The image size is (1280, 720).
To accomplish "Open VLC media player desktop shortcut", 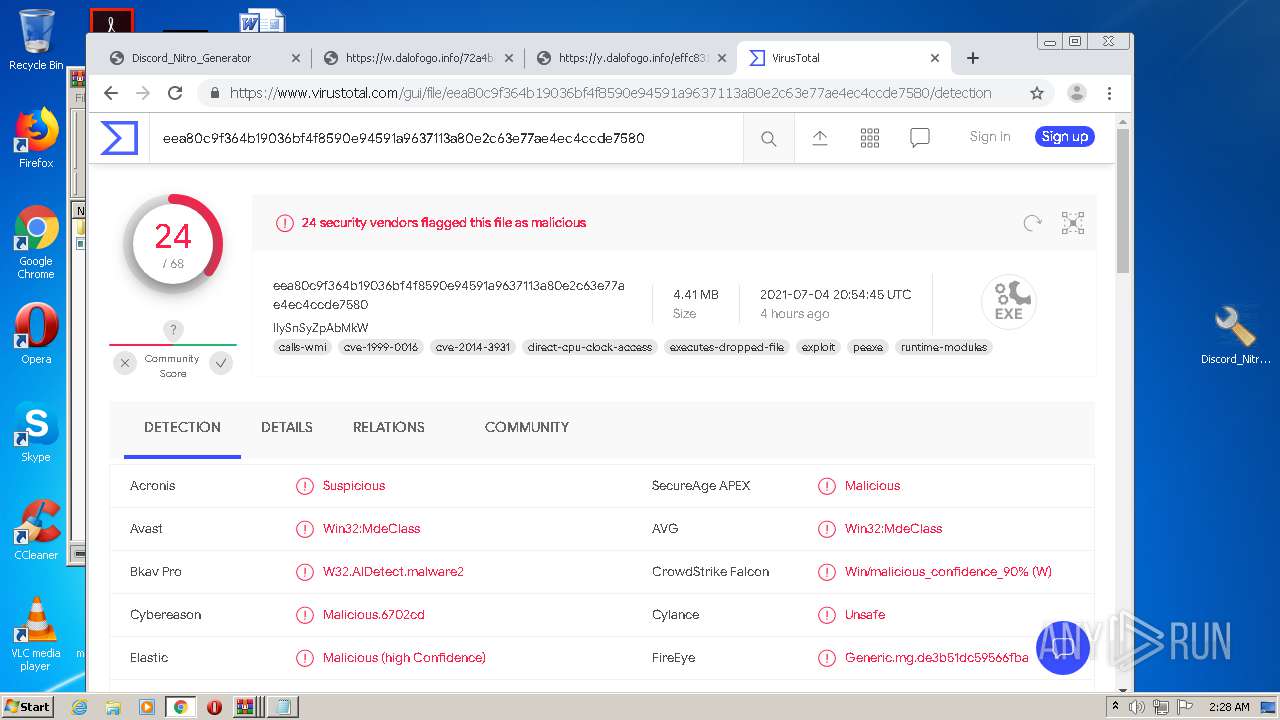I will pos(36,635).
